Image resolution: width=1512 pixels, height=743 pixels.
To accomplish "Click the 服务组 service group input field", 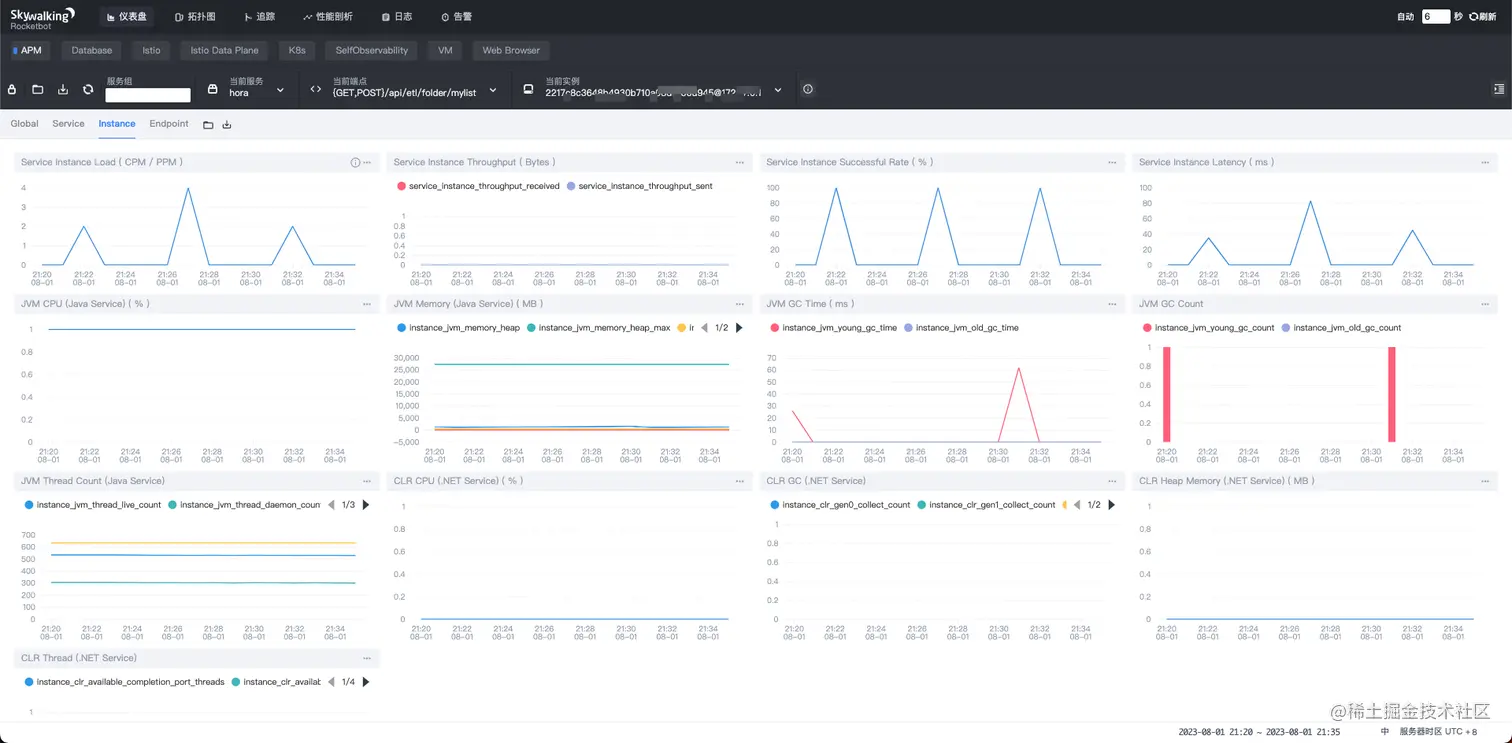I will (148, 95).
